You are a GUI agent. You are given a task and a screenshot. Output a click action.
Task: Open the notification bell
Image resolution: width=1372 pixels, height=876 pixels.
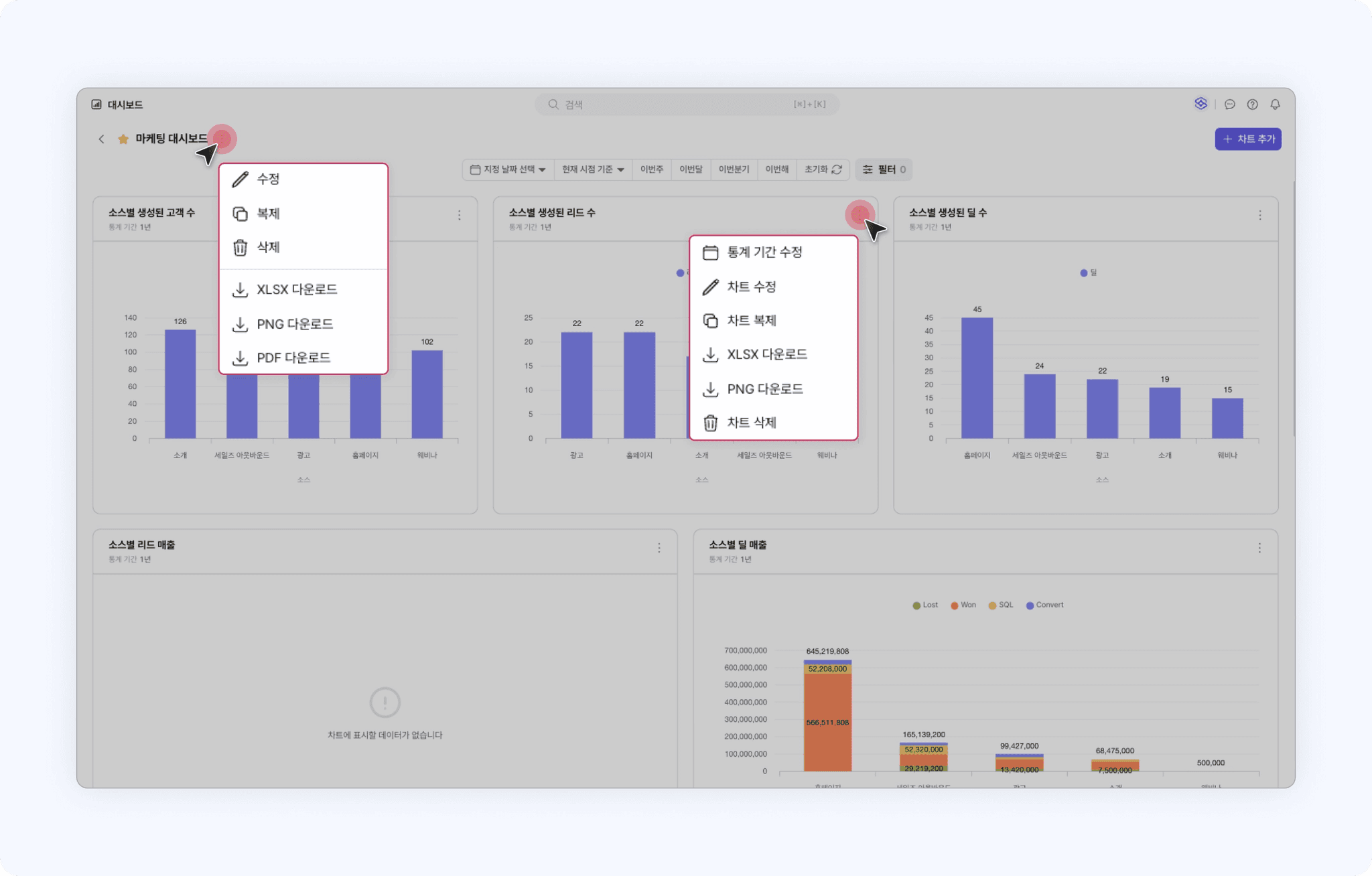tap(1275, 104)
